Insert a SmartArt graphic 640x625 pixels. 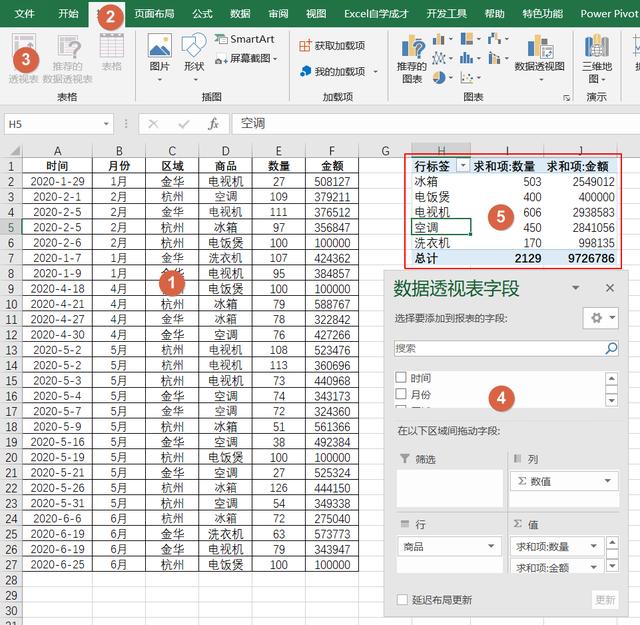tap(245, 39)
